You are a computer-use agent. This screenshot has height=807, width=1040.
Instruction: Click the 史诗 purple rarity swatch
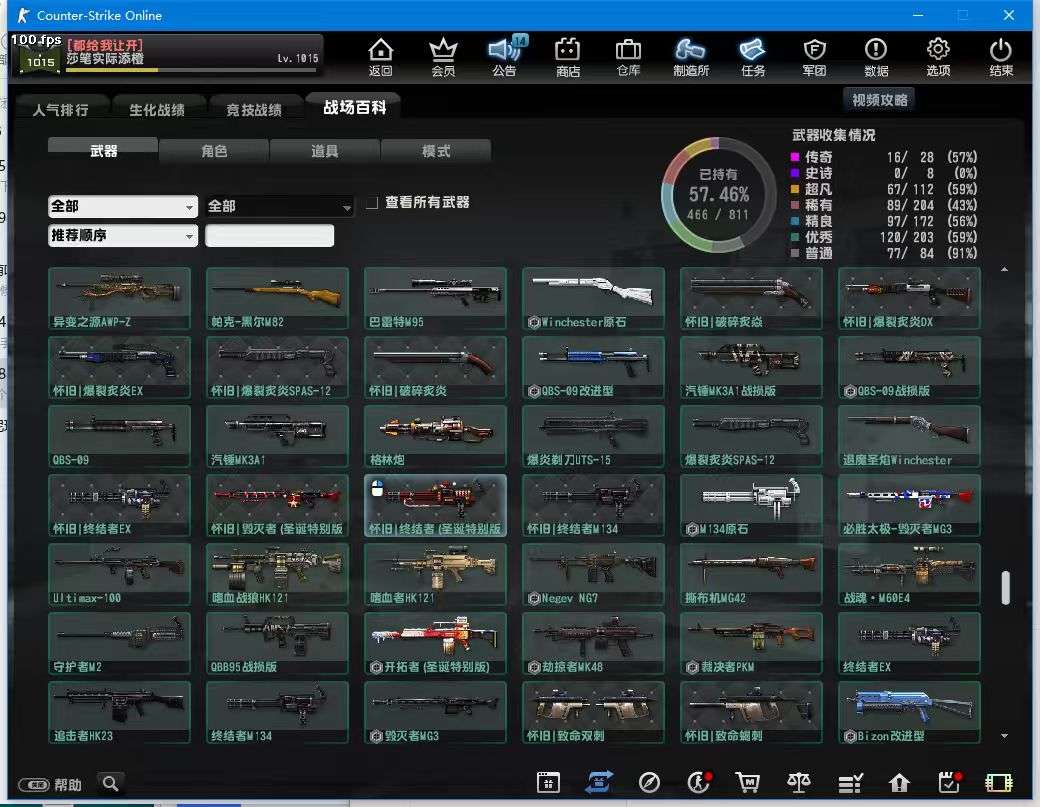(x=795, y=173)
